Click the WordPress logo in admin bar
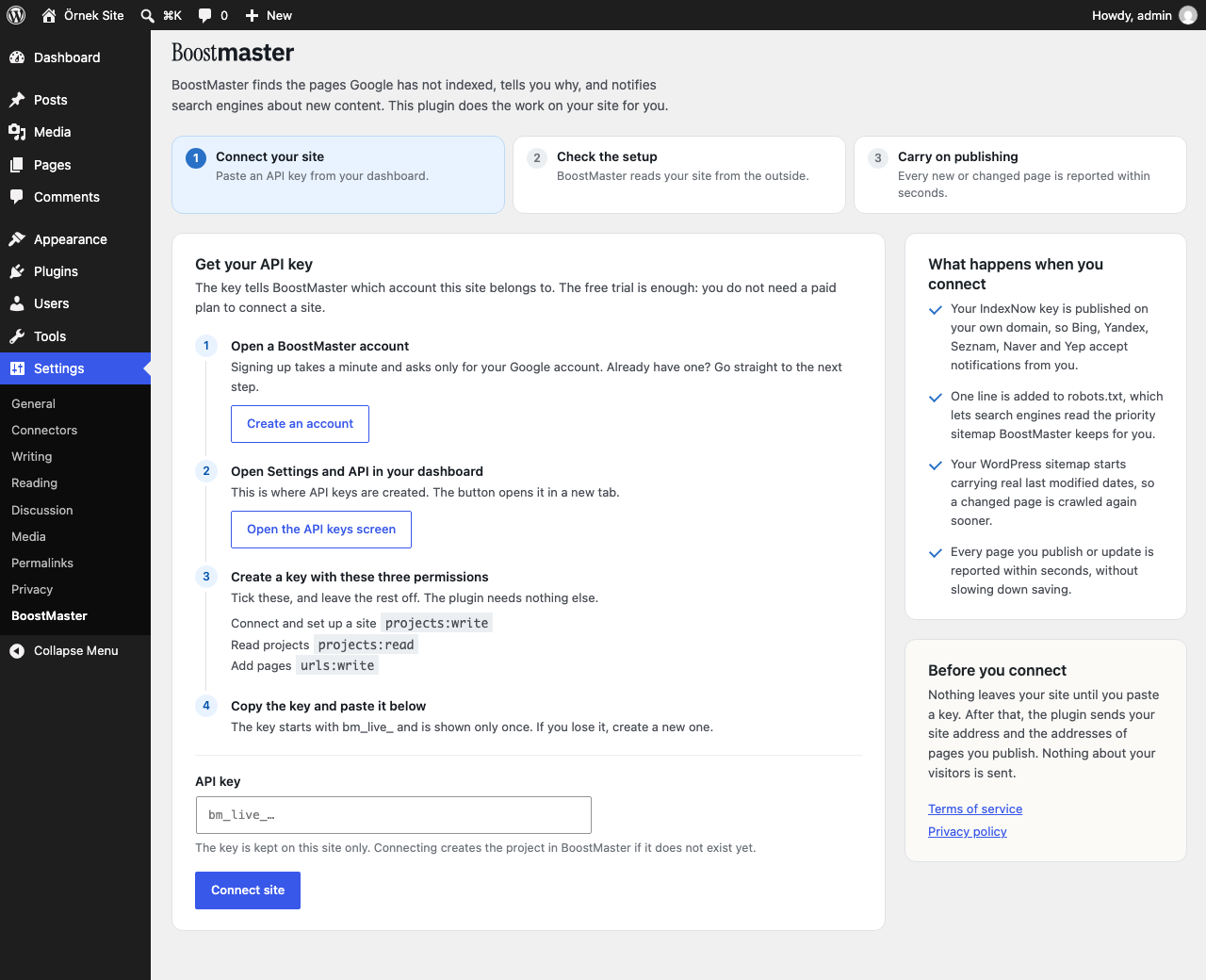Image resolution: width=1206 pixels, height=980 pixels. 16,15
